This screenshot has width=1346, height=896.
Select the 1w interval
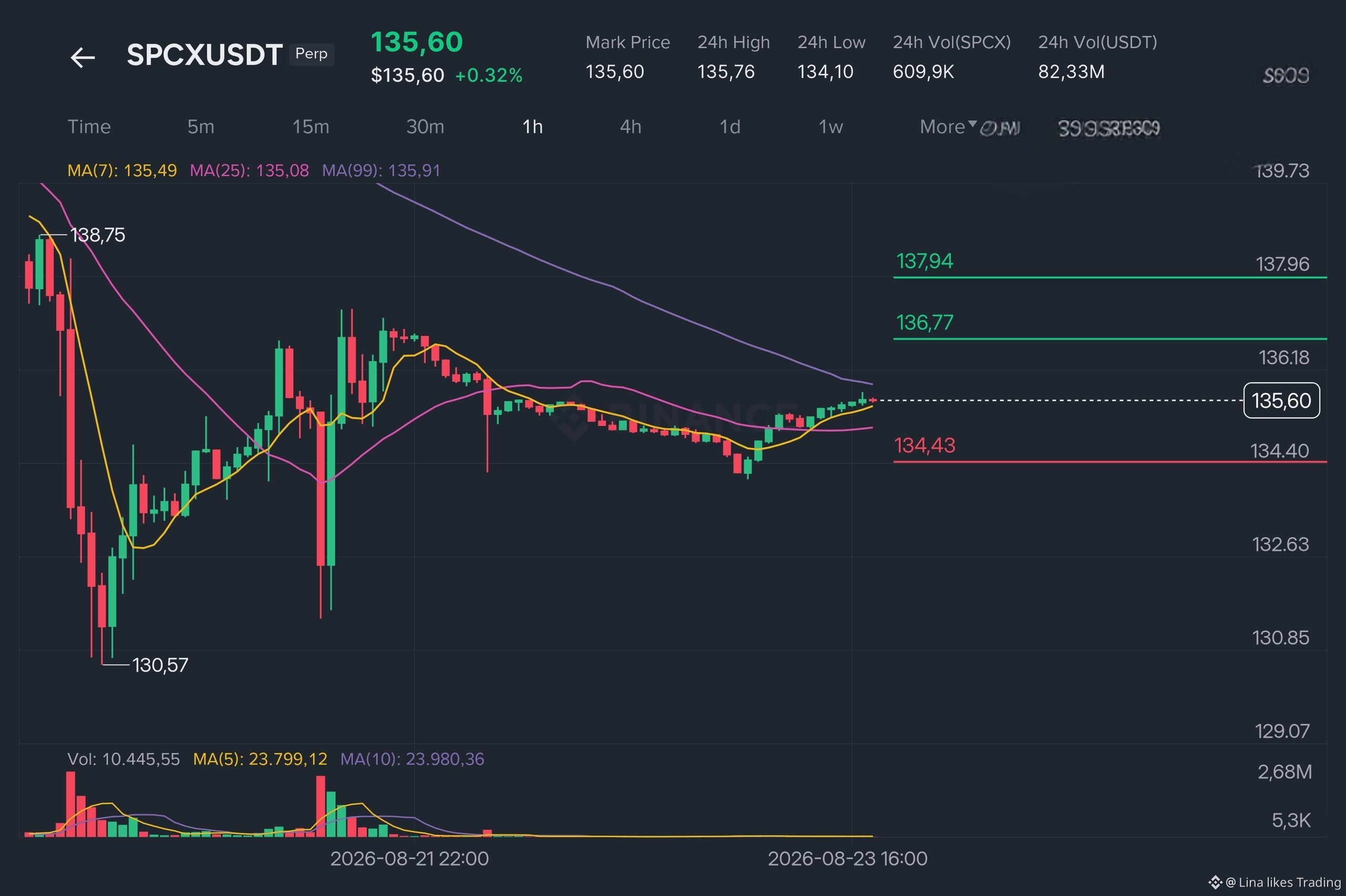[831, 127]
